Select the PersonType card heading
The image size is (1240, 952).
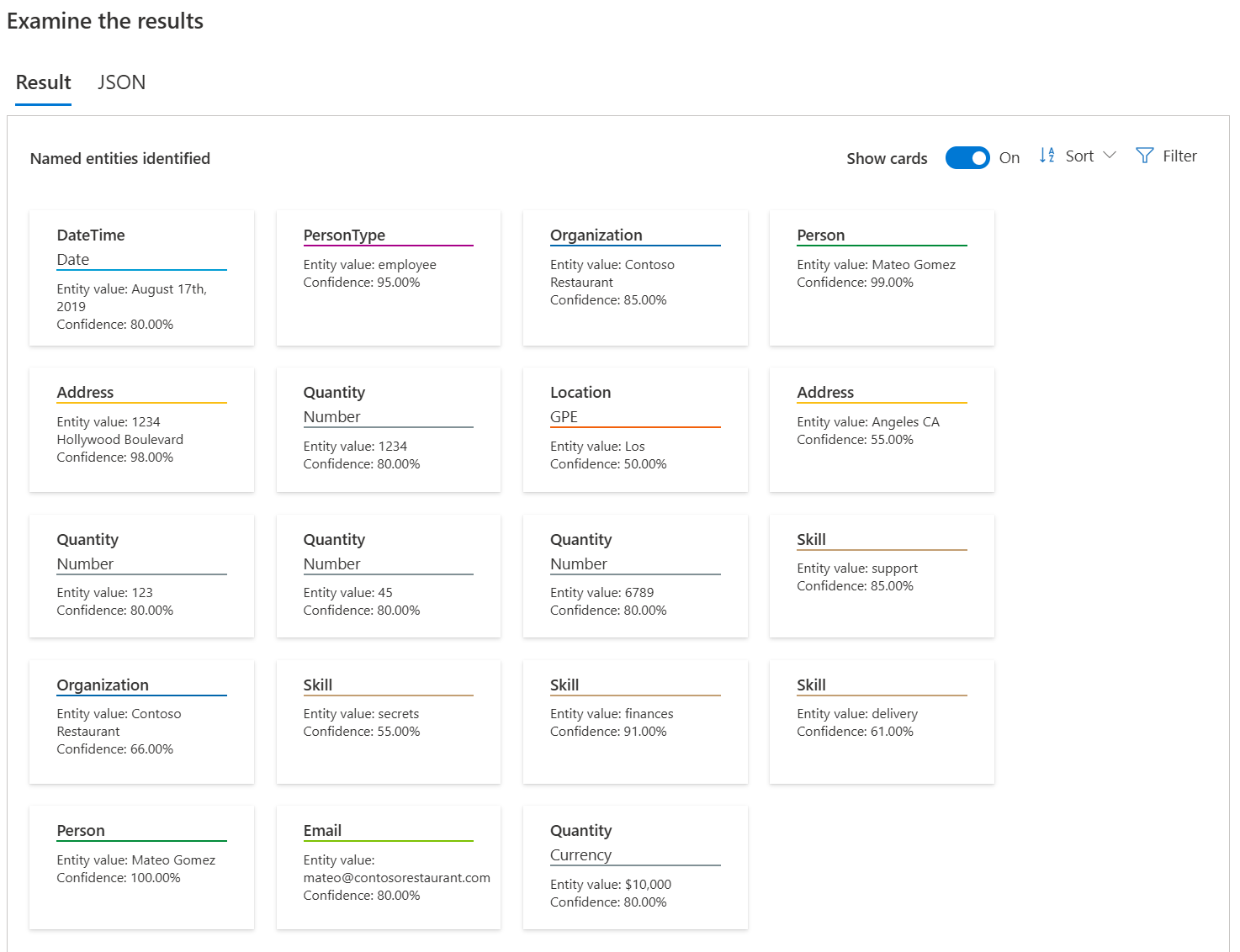(x=344, y=235)
